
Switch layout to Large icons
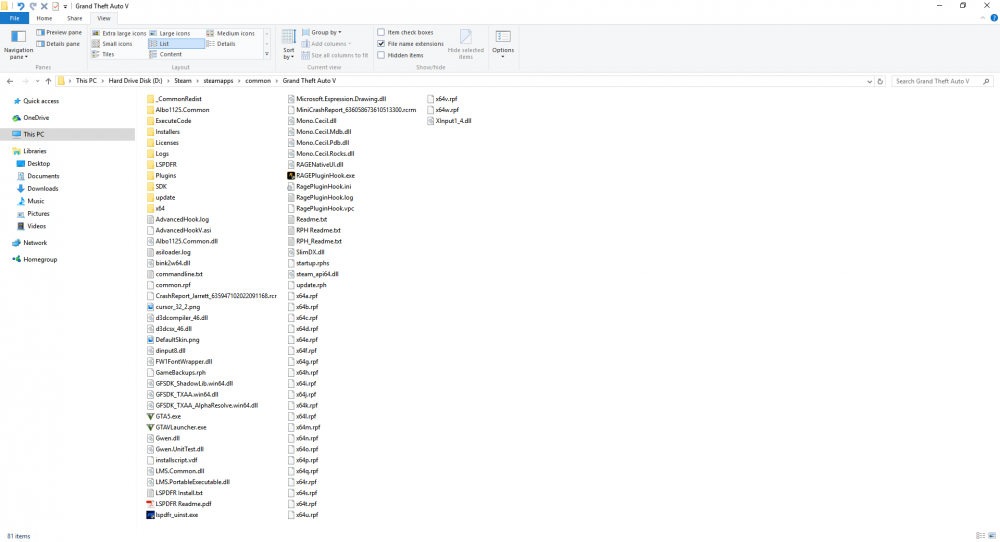click(170, 33)
